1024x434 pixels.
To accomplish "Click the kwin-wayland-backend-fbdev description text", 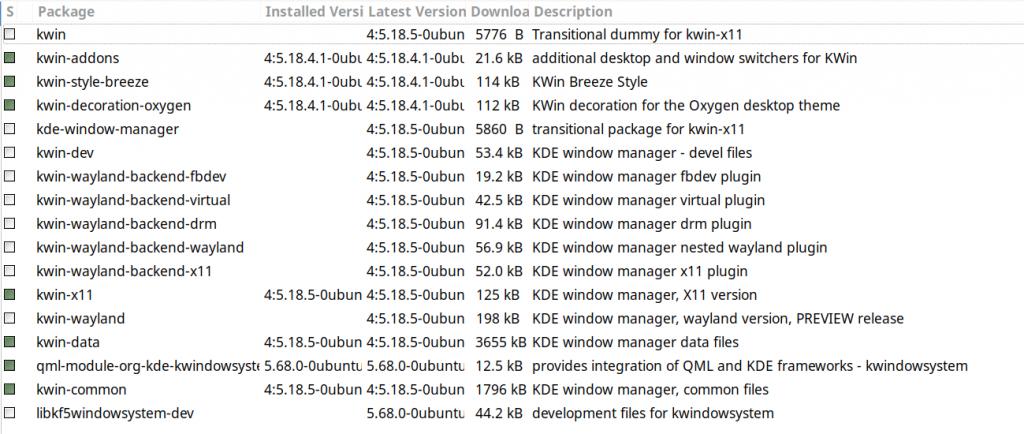I will coord(641,177).
